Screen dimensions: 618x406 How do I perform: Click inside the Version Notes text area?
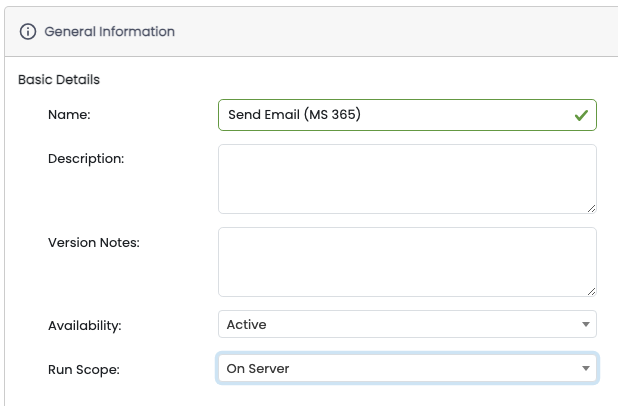(x=406, y=261)
